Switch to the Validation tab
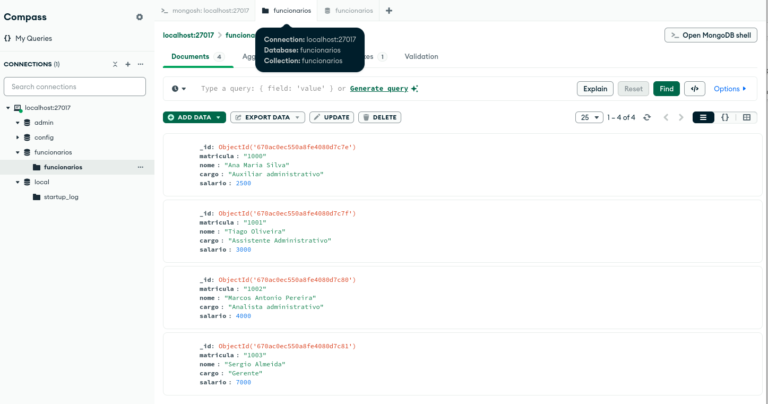The image size is (768, 404). [421, 57]
